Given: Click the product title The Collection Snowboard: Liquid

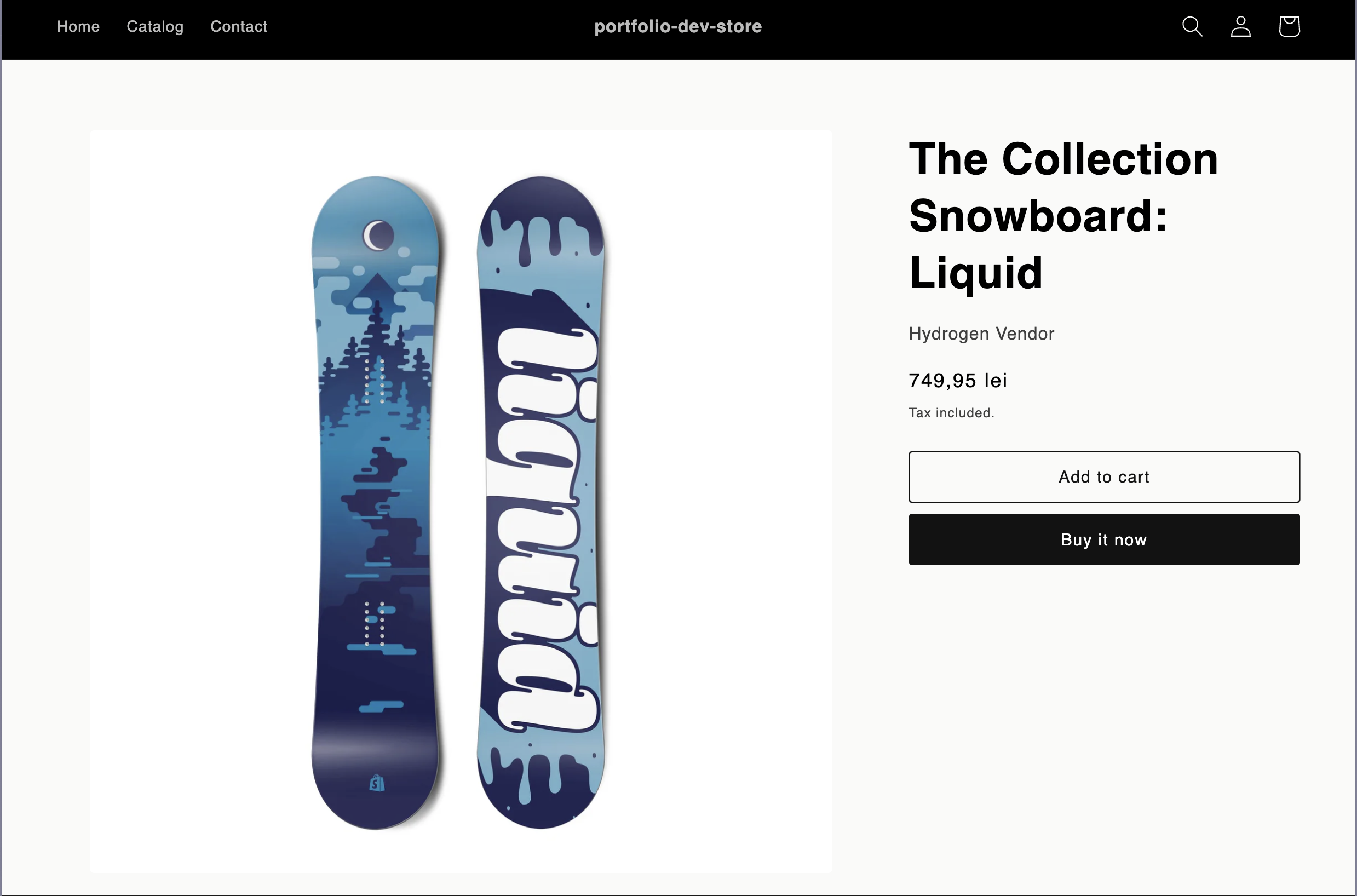Looking at the screenshot, I should (1063, 216).
